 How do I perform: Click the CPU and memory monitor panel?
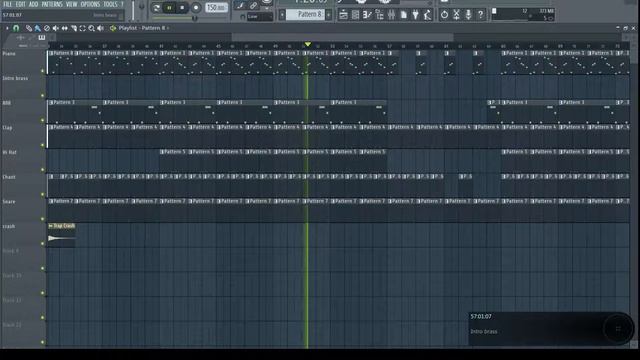pos(523,15)
